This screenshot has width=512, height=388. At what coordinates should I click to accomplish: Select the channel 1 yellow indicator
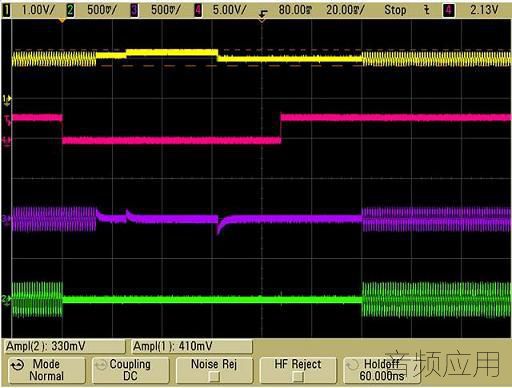[x=6, y=10]
